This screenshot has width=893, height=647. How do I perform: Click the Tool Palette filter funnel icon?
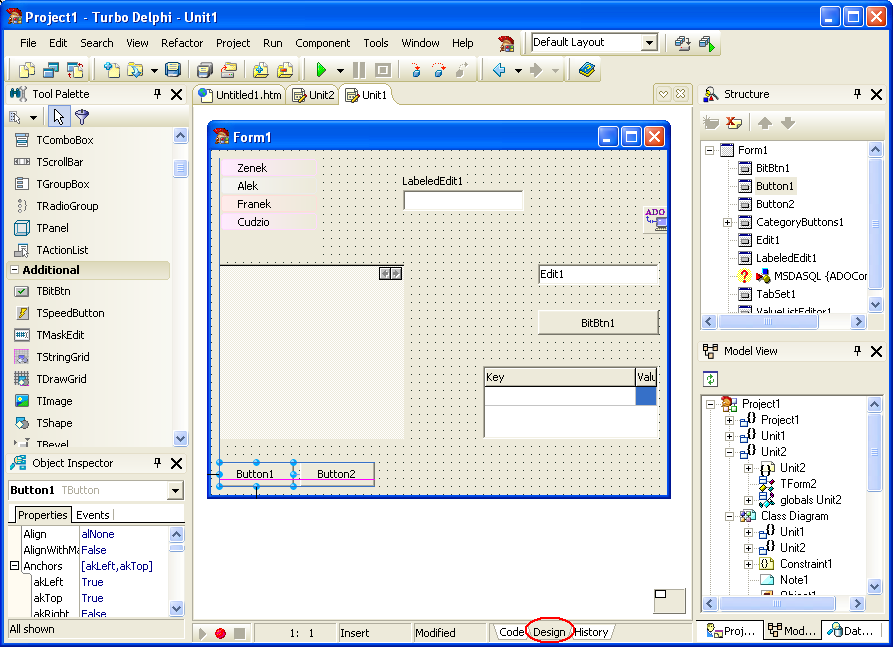(82, 117)
